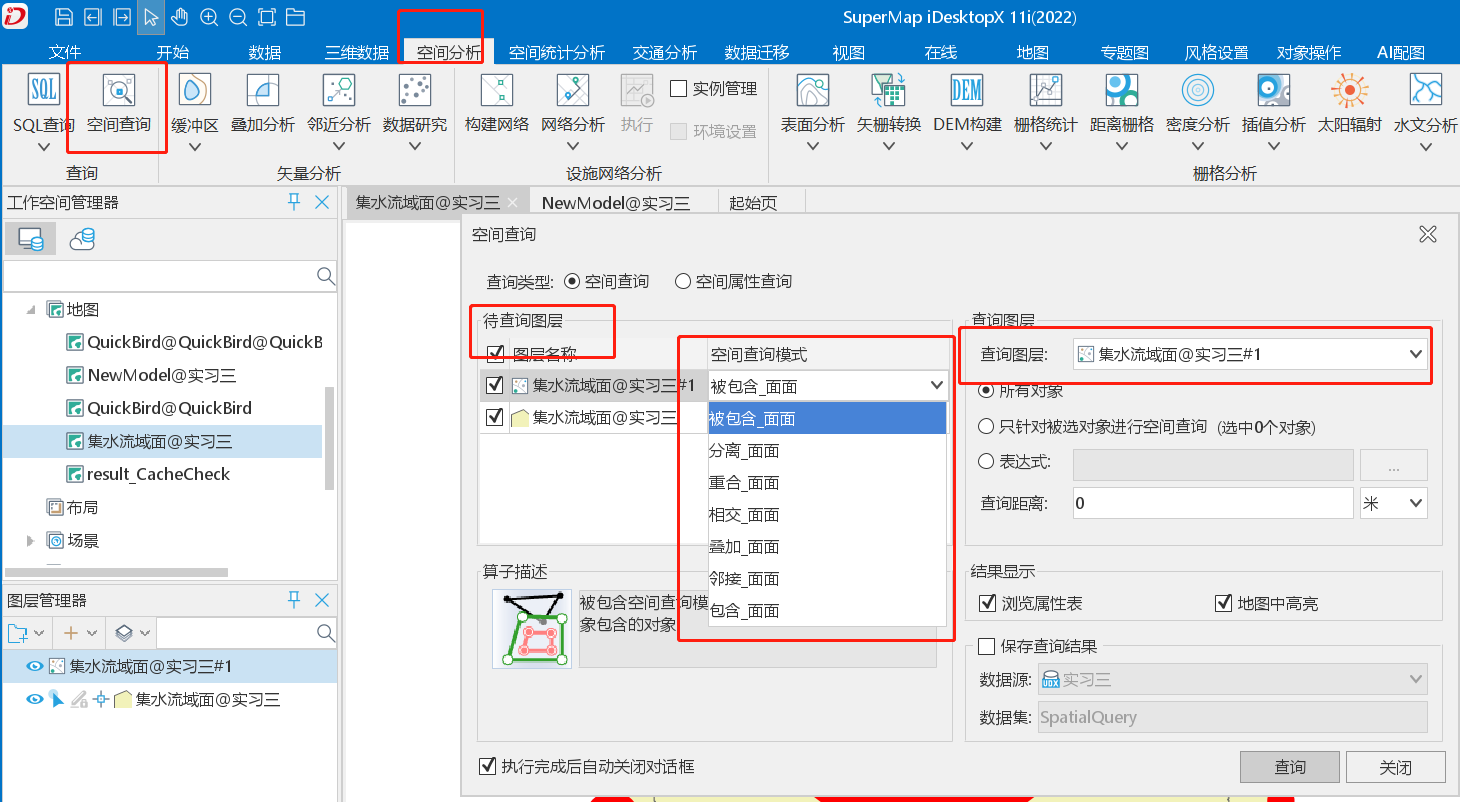This screenshot has width=1460, height=802.
Task: Hide the 集水流域面@实习三#1 layer eye icon
Action: (34, 666)
